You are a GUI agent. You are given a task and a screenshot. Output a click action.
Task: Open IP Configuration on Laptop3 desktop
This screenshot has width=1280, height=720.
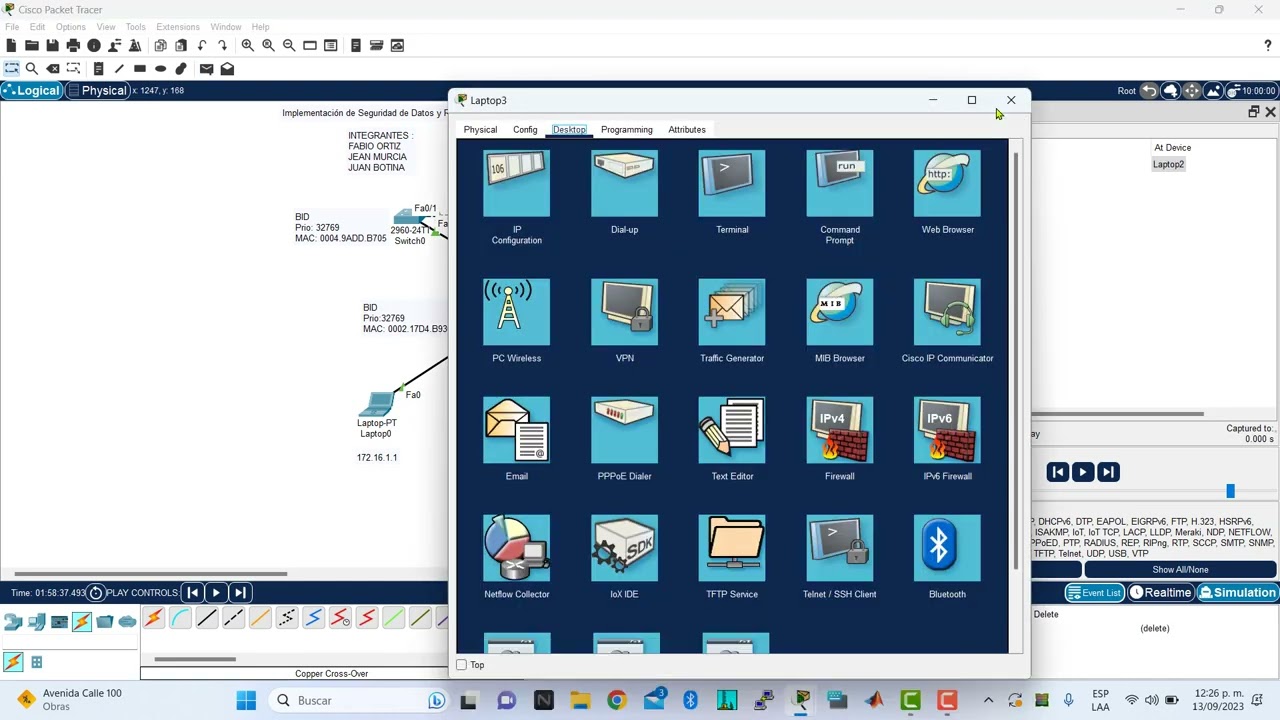point(516,184)
